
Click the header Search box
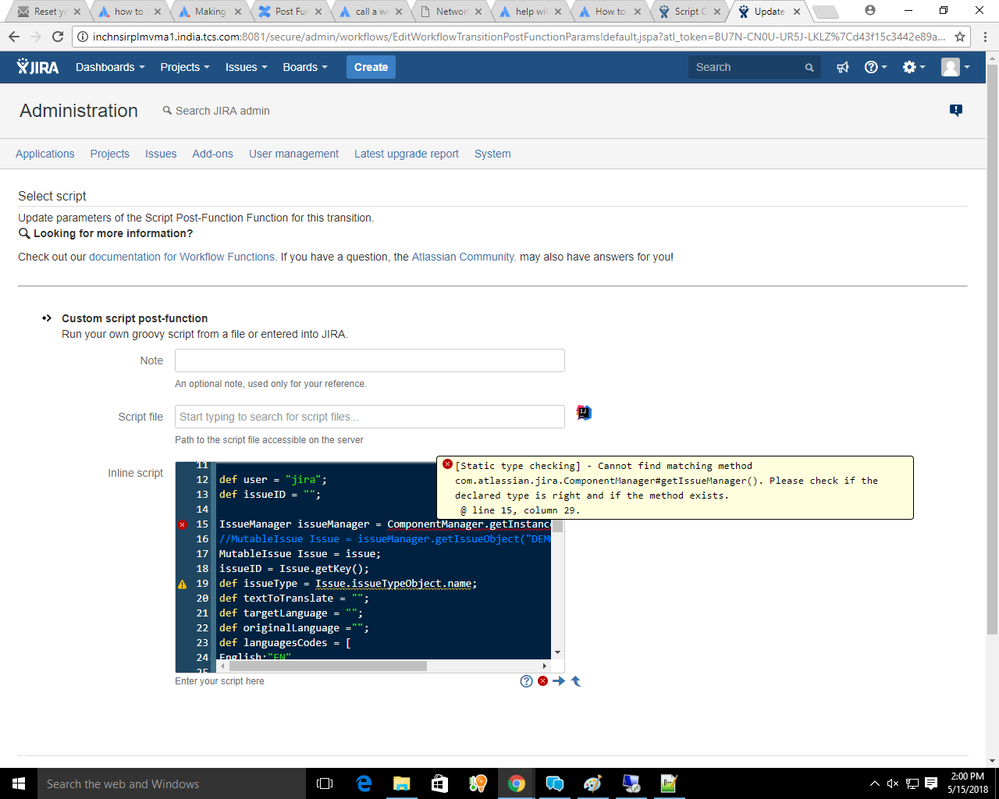(754, 67)
